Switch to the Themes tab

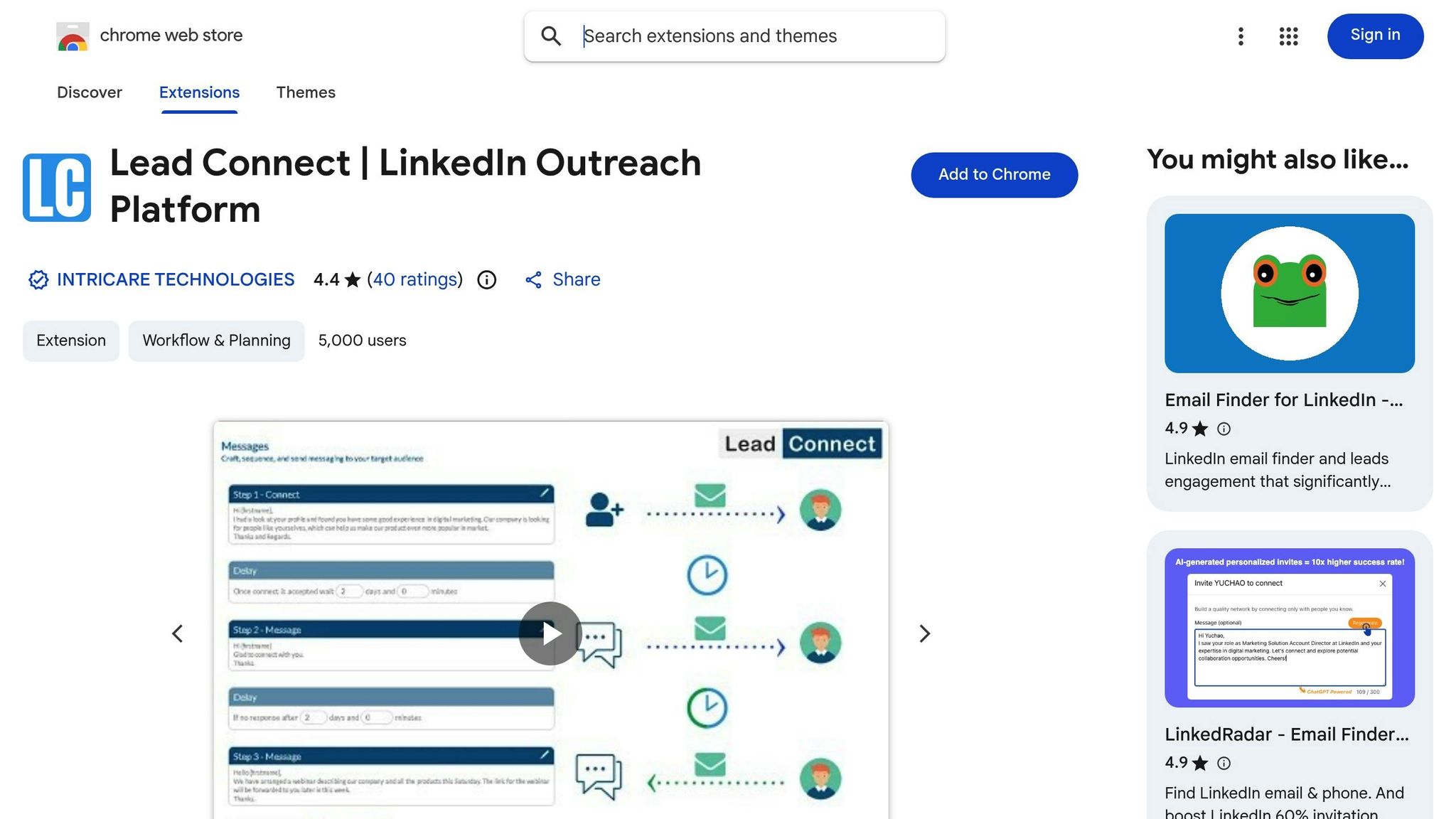(x=306, y=92)
